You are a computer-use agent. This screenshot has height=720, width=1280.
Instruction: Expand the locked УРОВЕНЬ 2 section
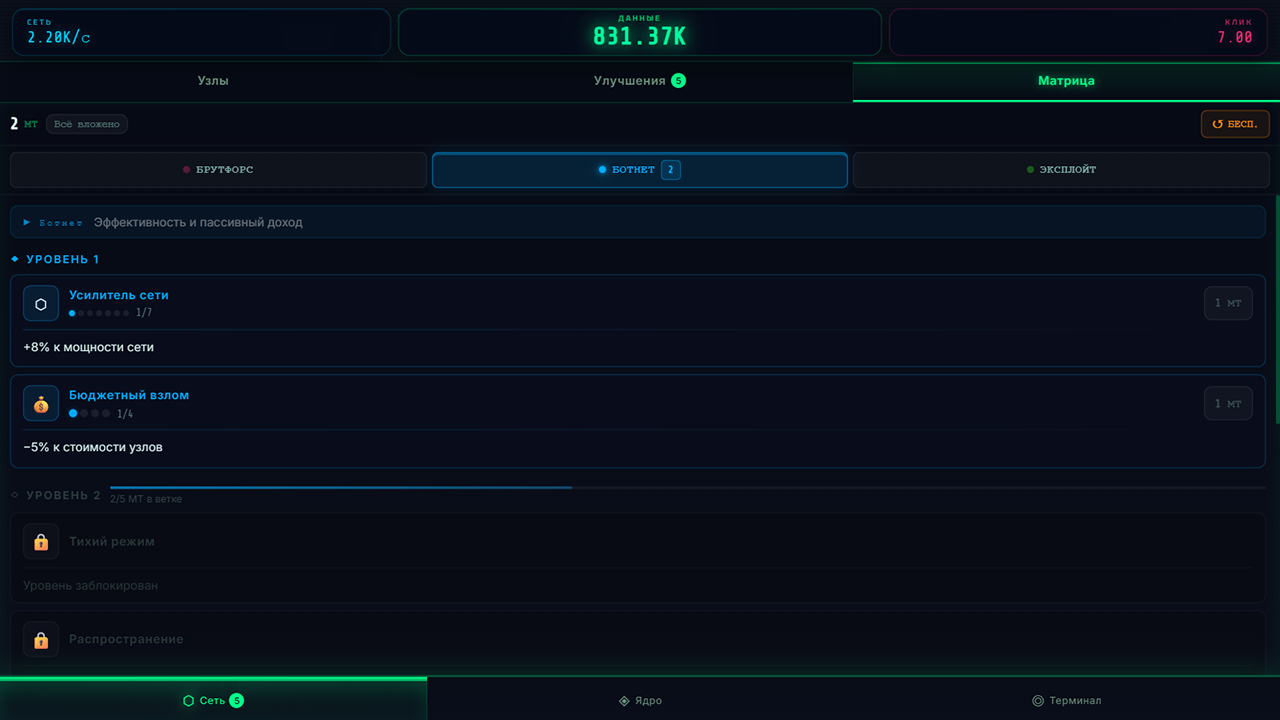click(55, 494)
